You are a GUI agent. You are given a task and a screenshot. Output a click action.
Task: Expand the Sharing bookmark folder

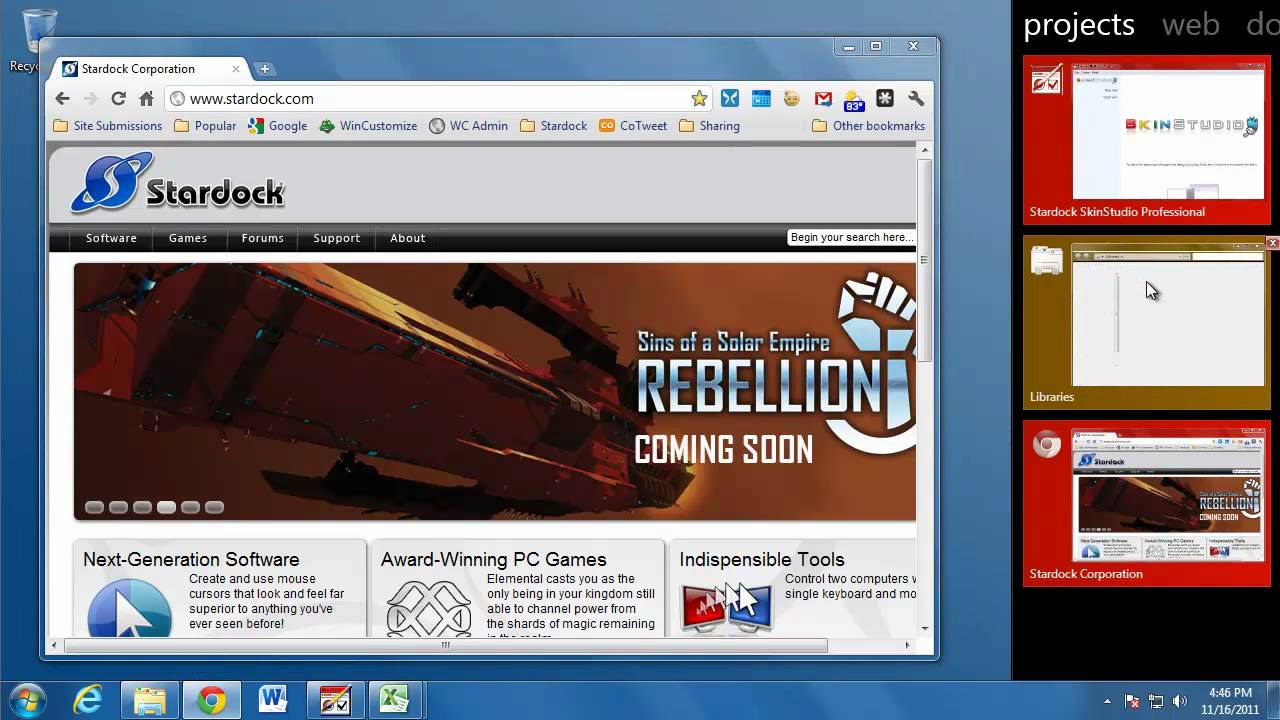tap(709, 126)
